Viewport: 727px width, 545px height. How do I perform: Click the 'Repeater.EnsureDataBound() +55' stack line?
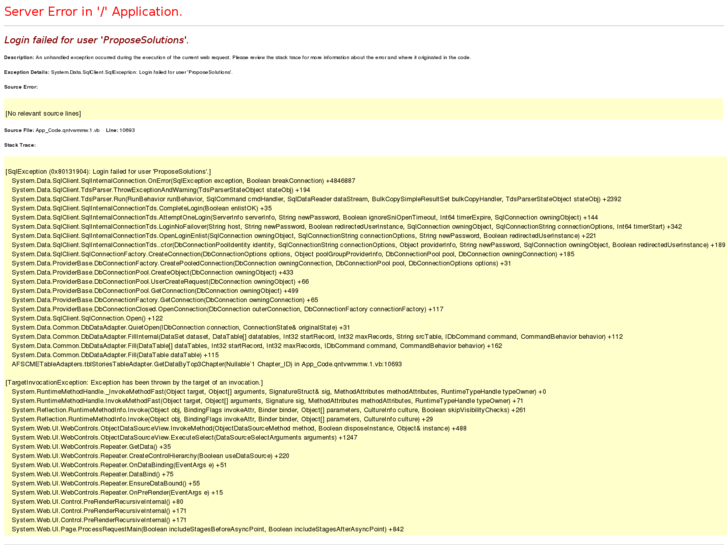tap(106, 484)
